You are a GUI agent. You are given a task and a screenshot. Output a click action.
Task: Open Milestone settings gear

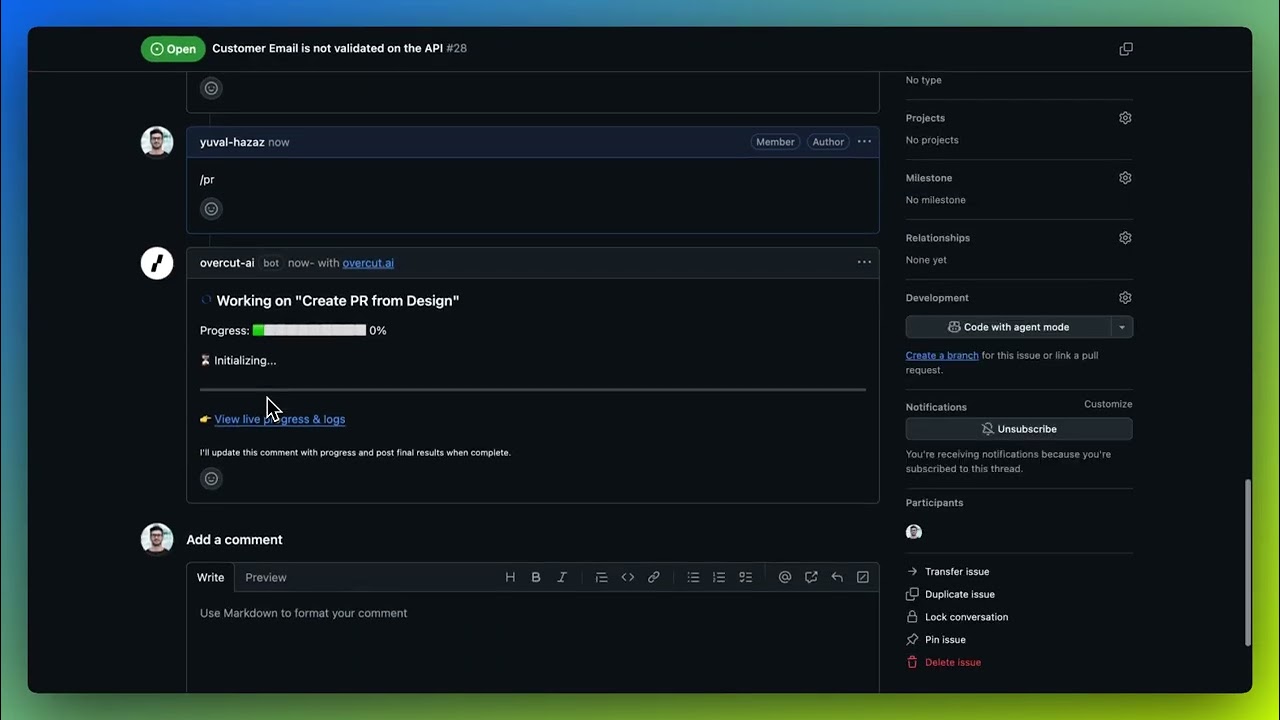coord(1125,178)
